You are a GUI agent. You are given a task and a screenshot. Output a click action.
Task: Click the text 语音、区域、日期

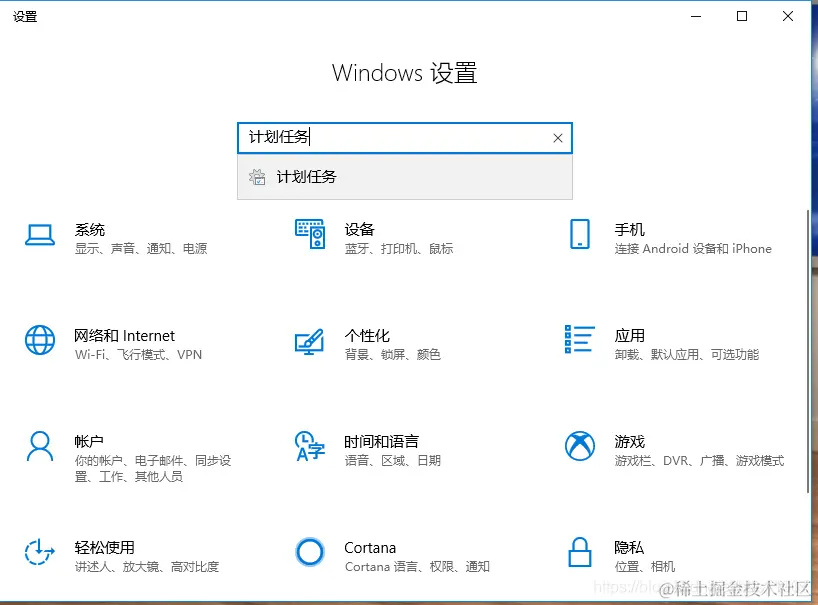coord(392,461)
